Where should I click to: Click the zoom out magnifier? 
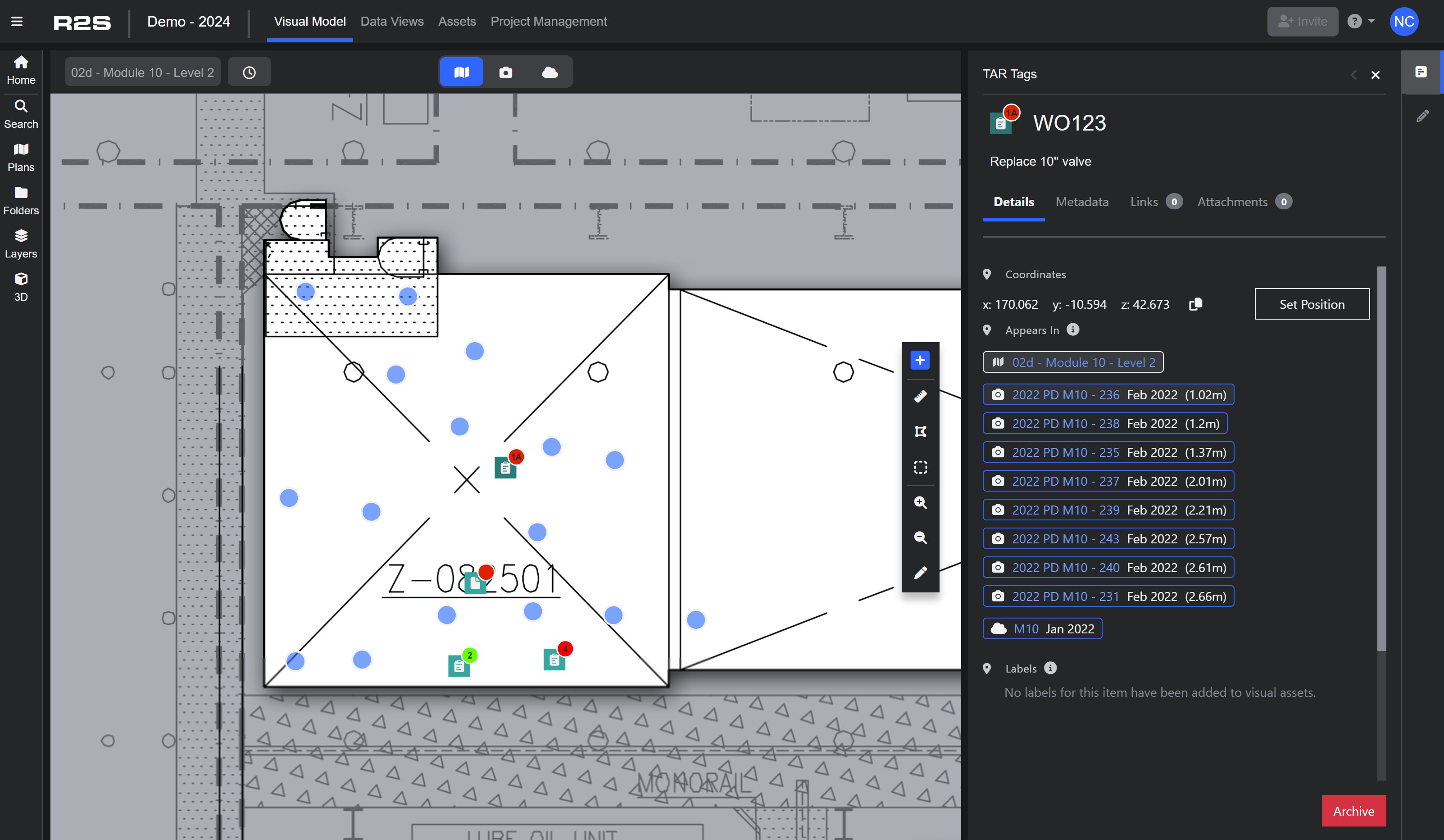(x=920, y=537)
